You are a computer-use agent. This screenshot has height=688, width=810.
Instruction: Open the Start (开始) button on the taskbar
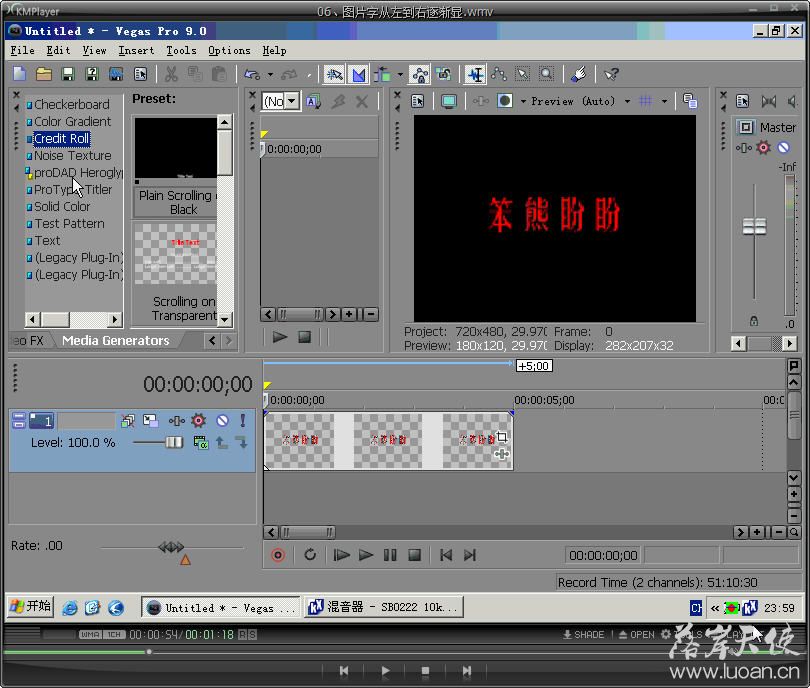(x=30, y=606)
